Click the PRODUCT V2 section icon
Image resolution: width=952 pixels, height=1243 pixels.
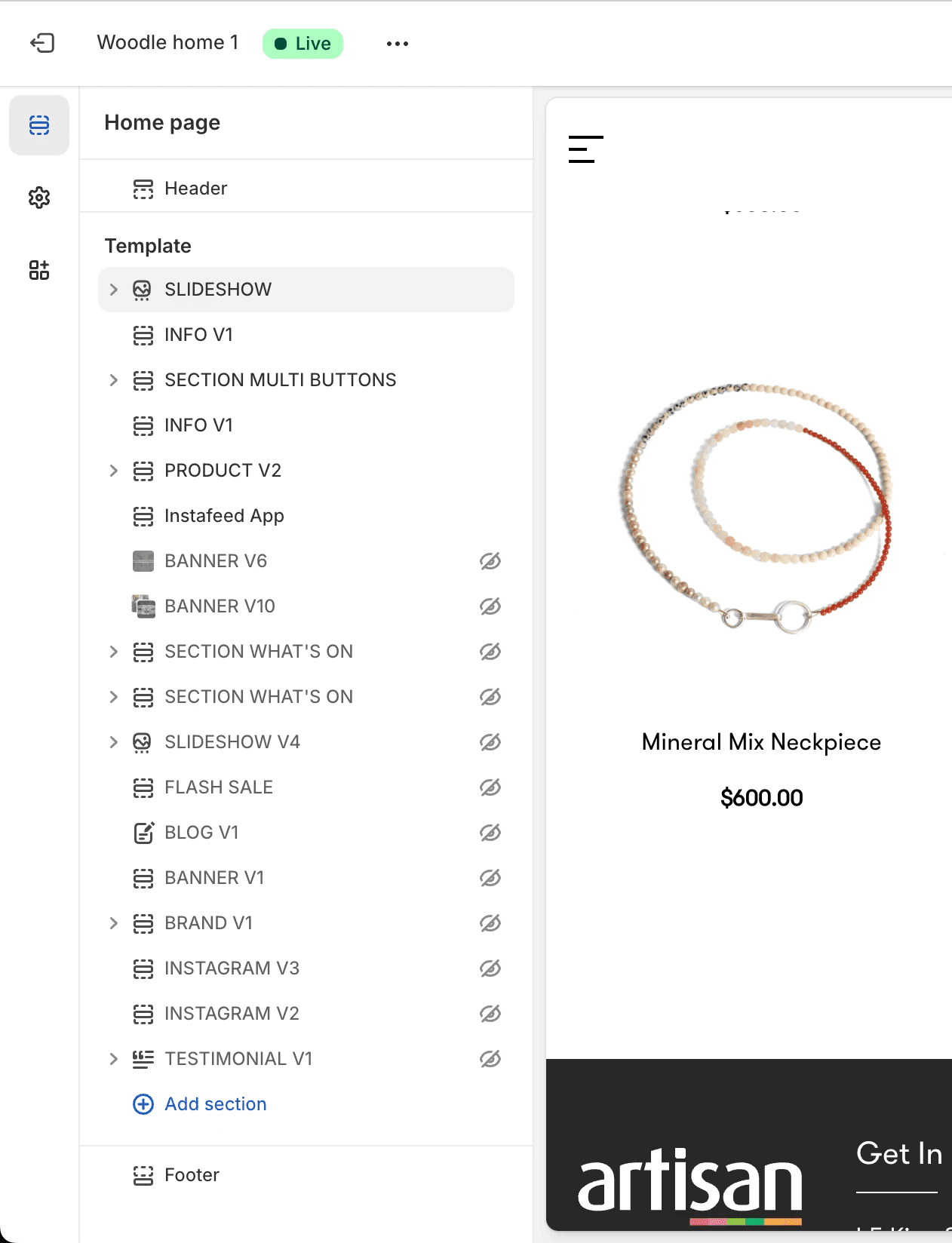143,471
